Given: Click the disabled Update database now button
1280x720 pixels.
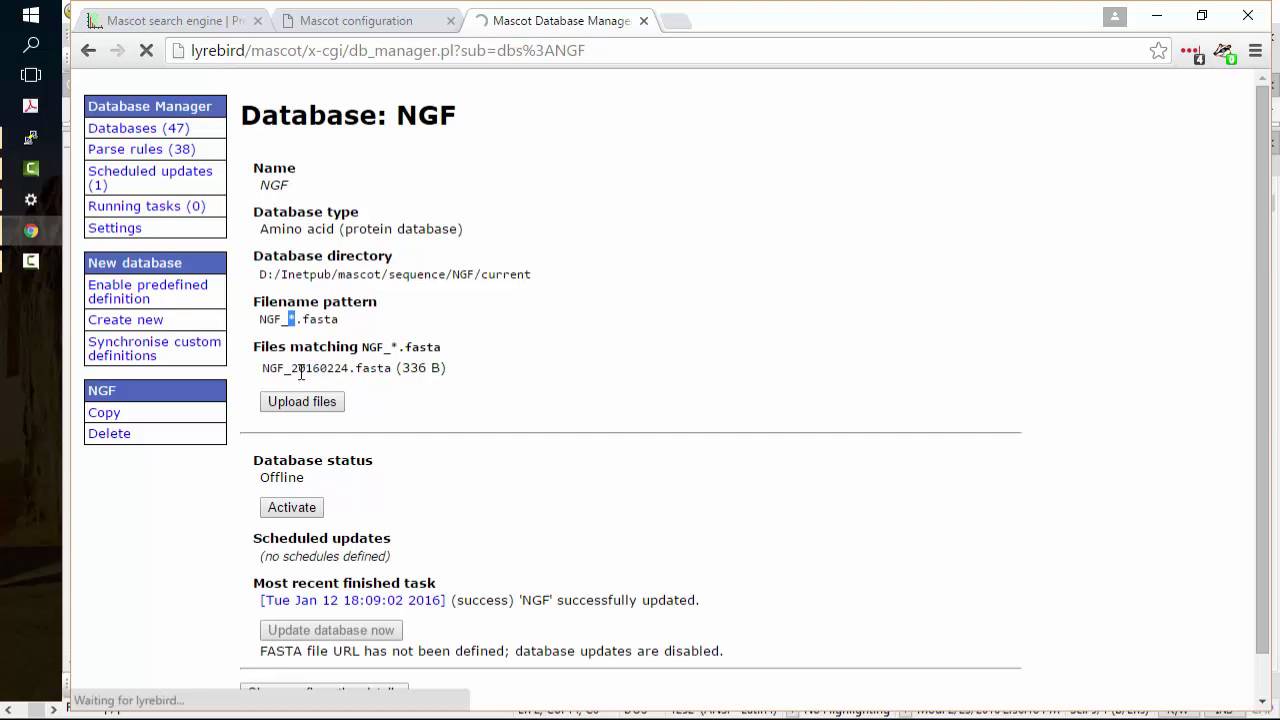Looking at the screenshot, I should (x=331, y=630).
